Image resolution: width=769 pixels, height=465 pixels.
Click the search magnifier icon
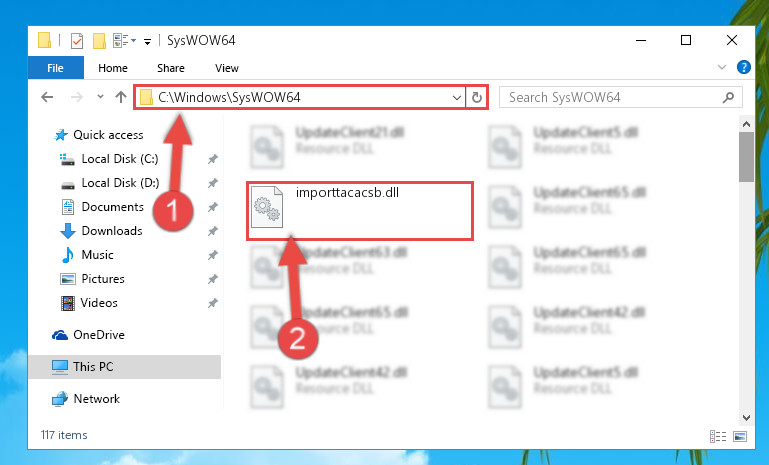point(728,98)
